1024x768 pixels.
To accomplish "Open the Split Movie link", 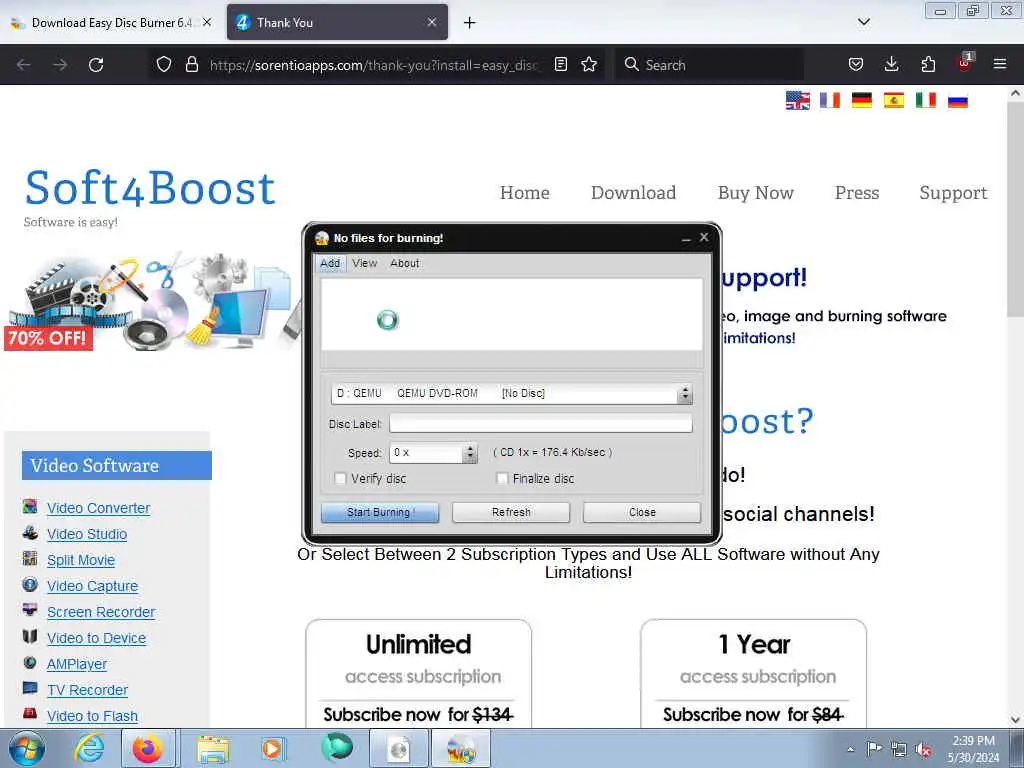I will 81,560.
